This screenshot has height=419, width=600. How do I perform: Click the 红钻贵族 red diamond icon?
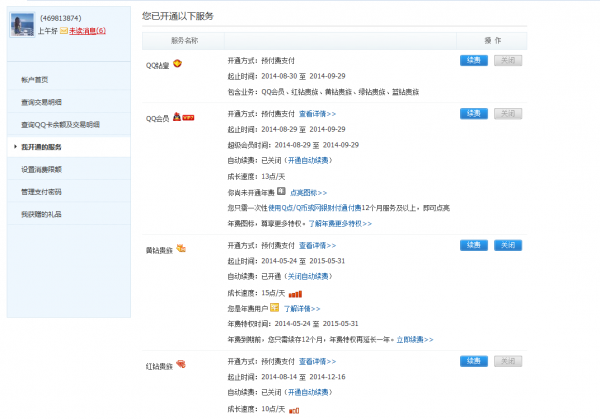pyautogui.click(x=181, y=364)
